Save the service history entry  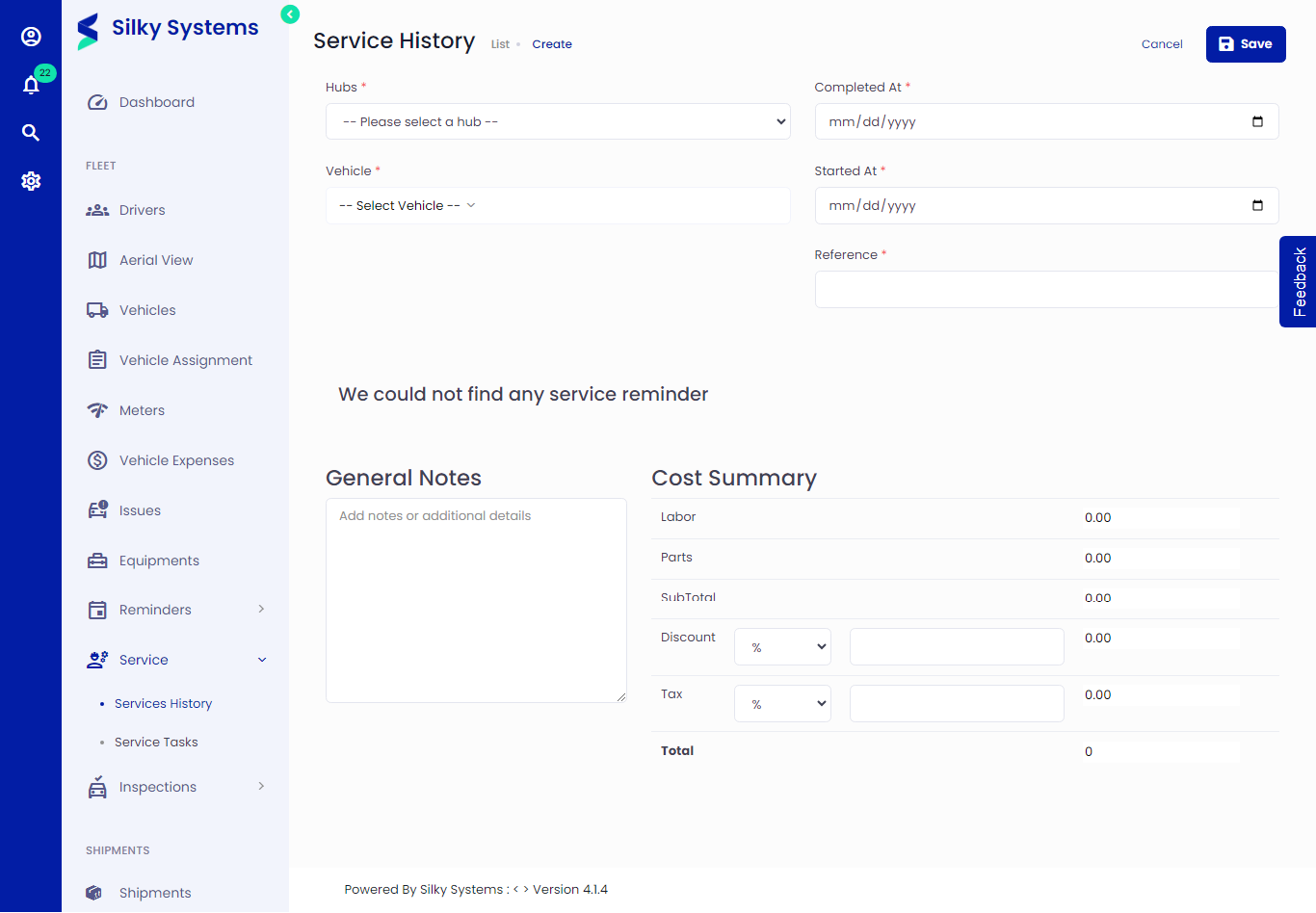click(1246, 43)
